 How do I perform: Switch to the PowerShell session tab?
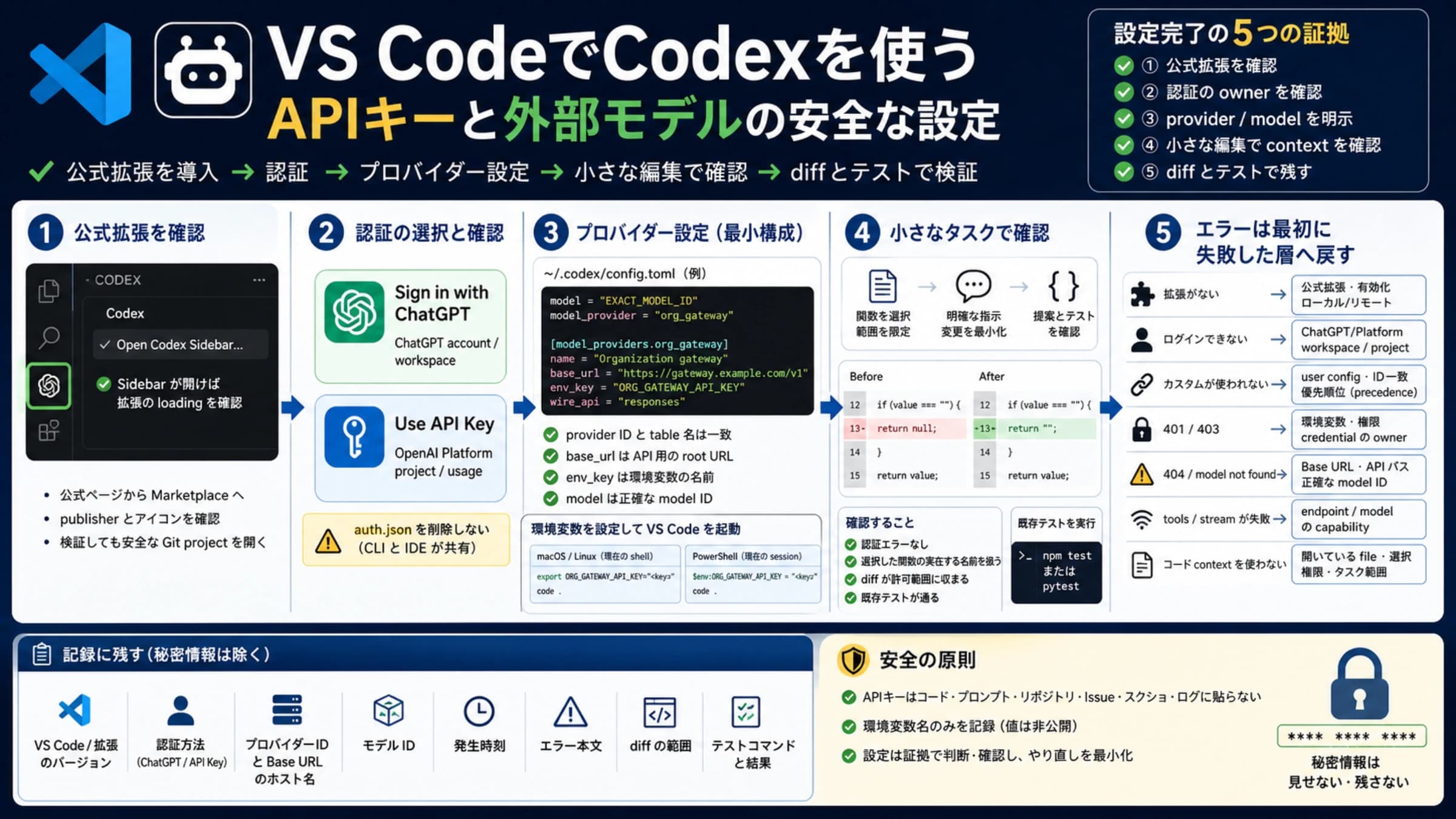coord(752,556)
